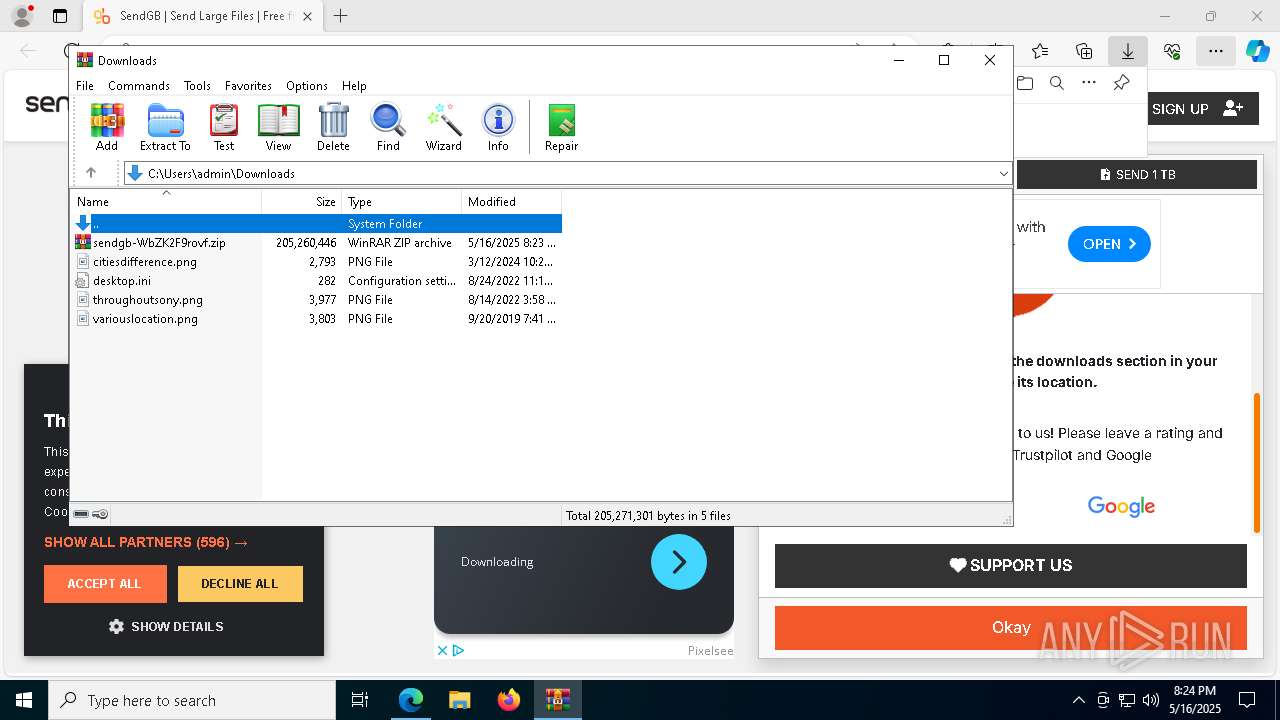Click the Find magnifier icon
The width and height of the screenshot is (1280, 720).
pos(388,127)
